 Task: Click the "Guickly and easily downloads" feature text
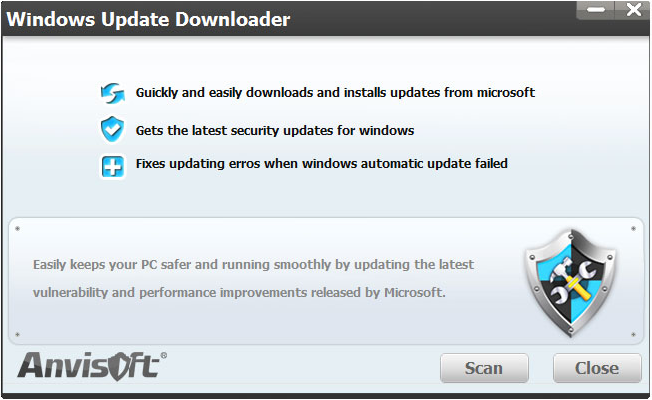click(335, 92)
